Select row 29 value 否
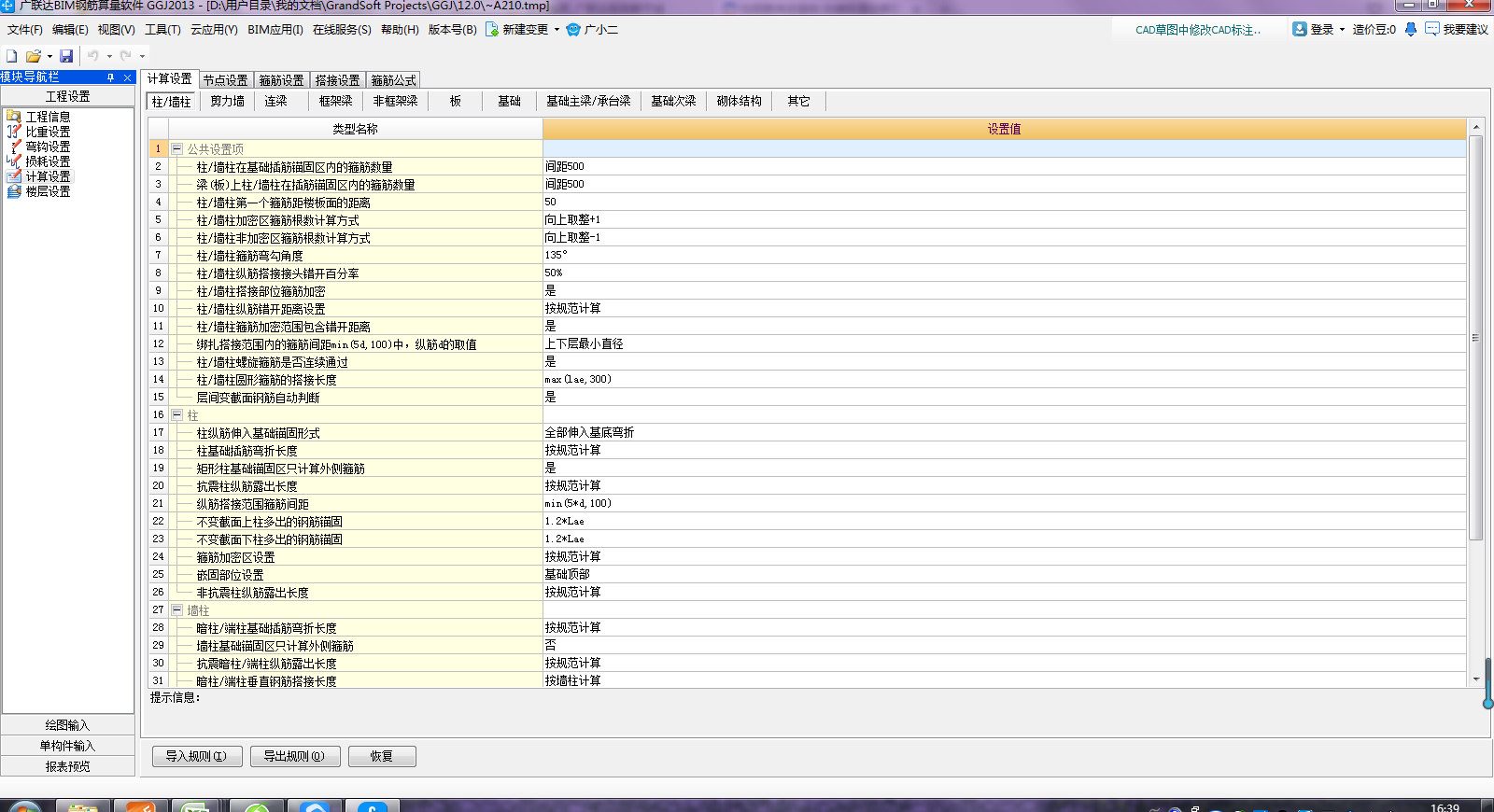The width and height of the screenshot is (1494, 812). tap(1005, 645)
